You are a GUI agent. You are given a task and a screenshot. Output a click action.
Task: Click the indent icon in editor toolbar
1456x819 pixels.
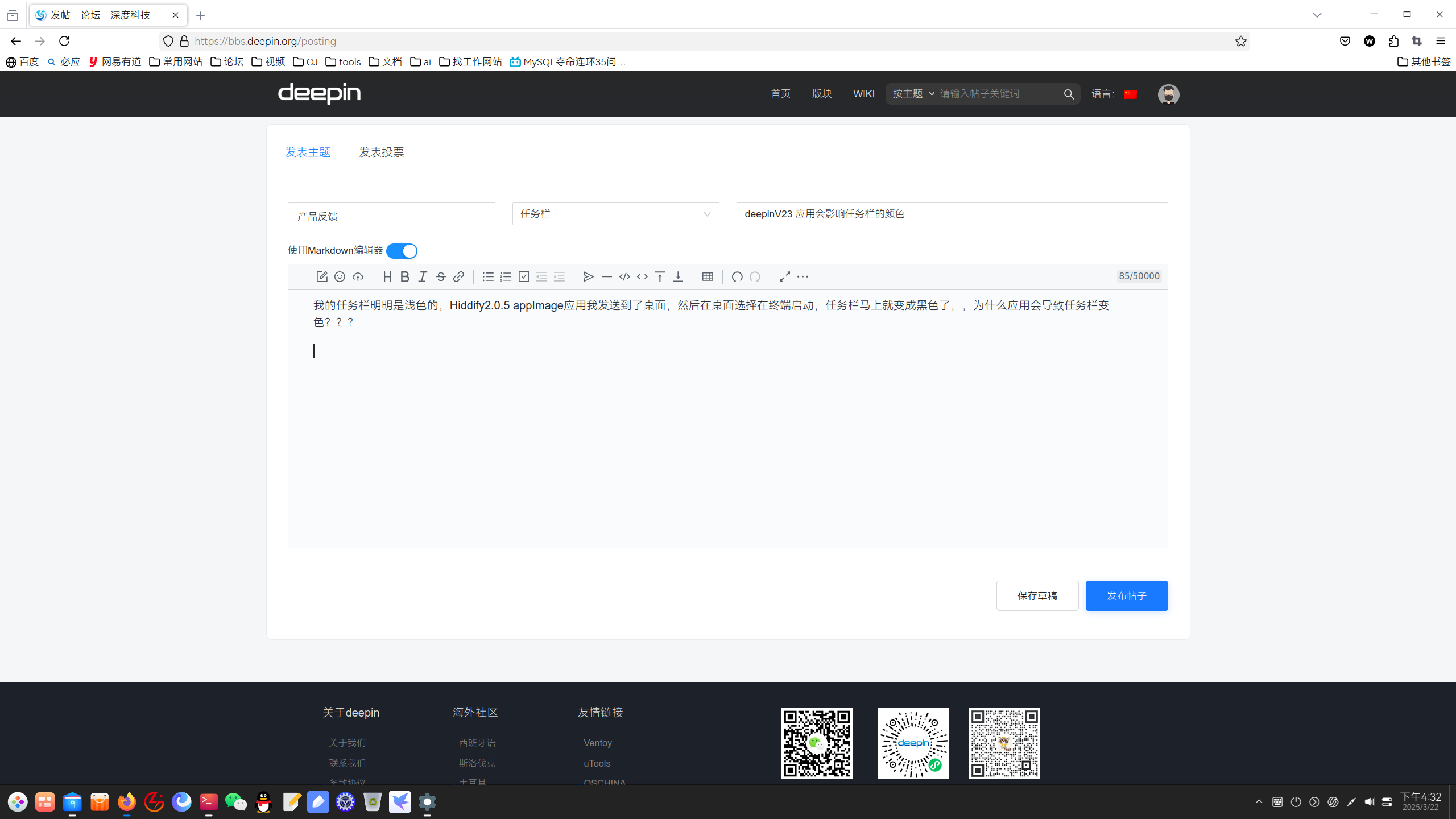point(560,276)
